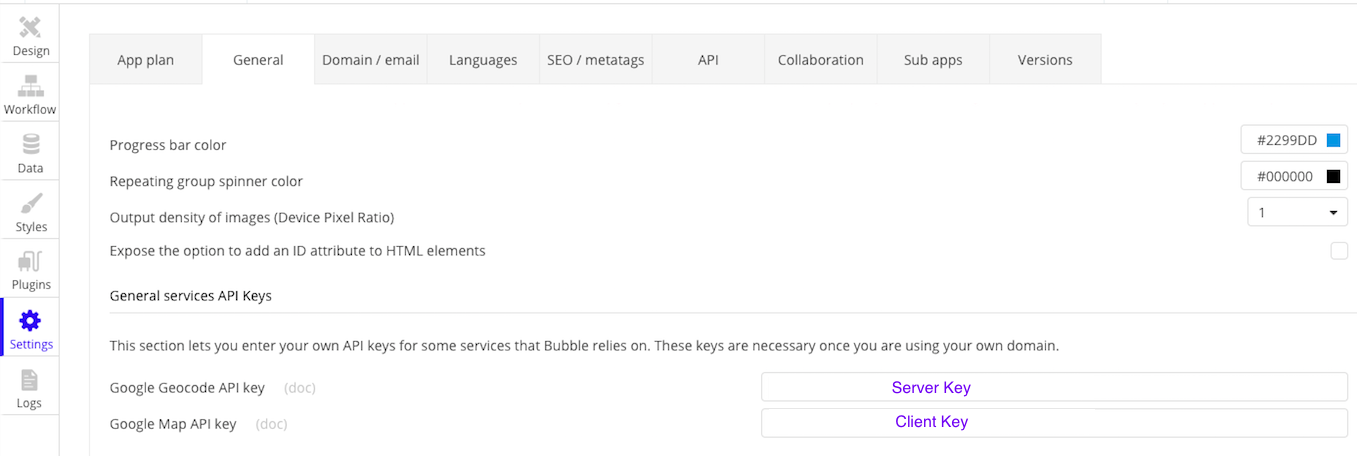Go to the Workflow sidebar icon
The width and height of the screenshot is (1357, 456).
(30, 87)
